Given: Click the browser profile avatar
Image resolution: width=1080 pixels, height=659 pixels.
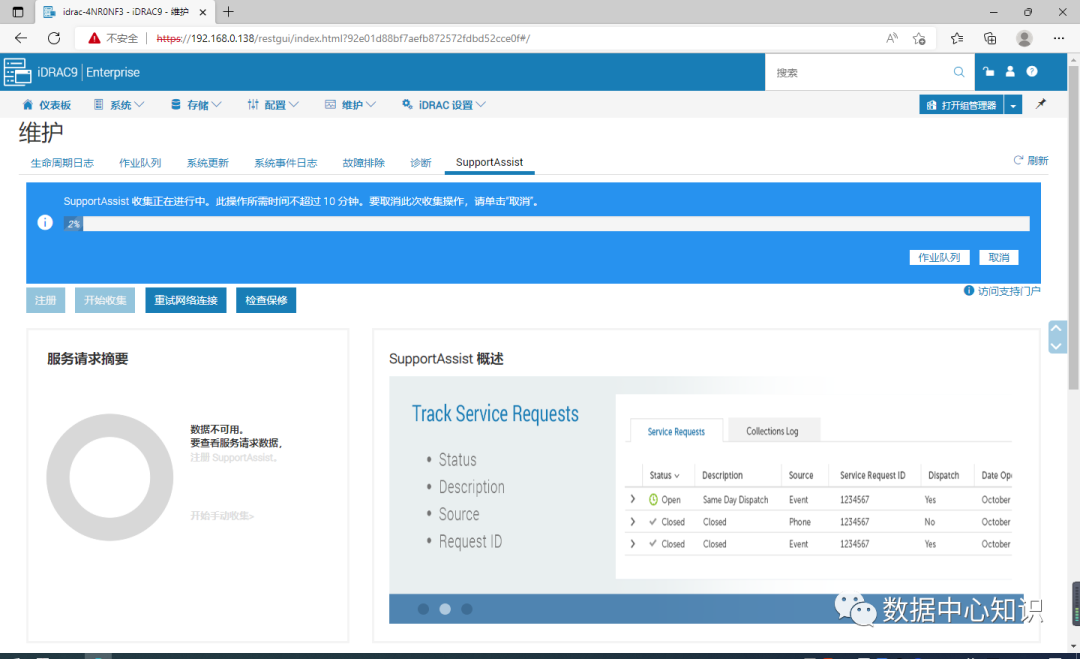Looking at the screenshot, I should coord(1024,38).
